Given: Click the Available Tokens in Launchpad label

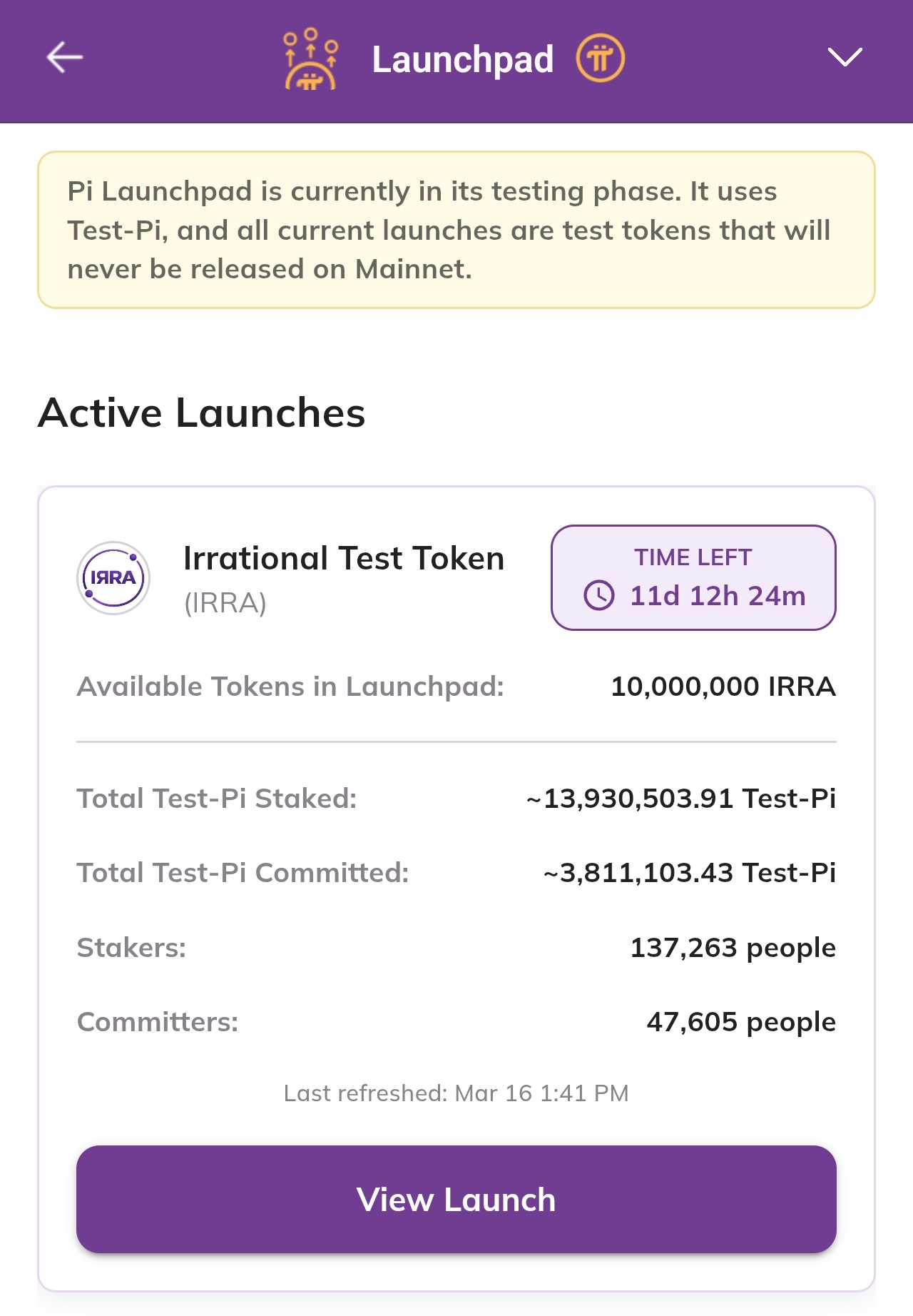Looking at the screenshot, I should 290,687.
